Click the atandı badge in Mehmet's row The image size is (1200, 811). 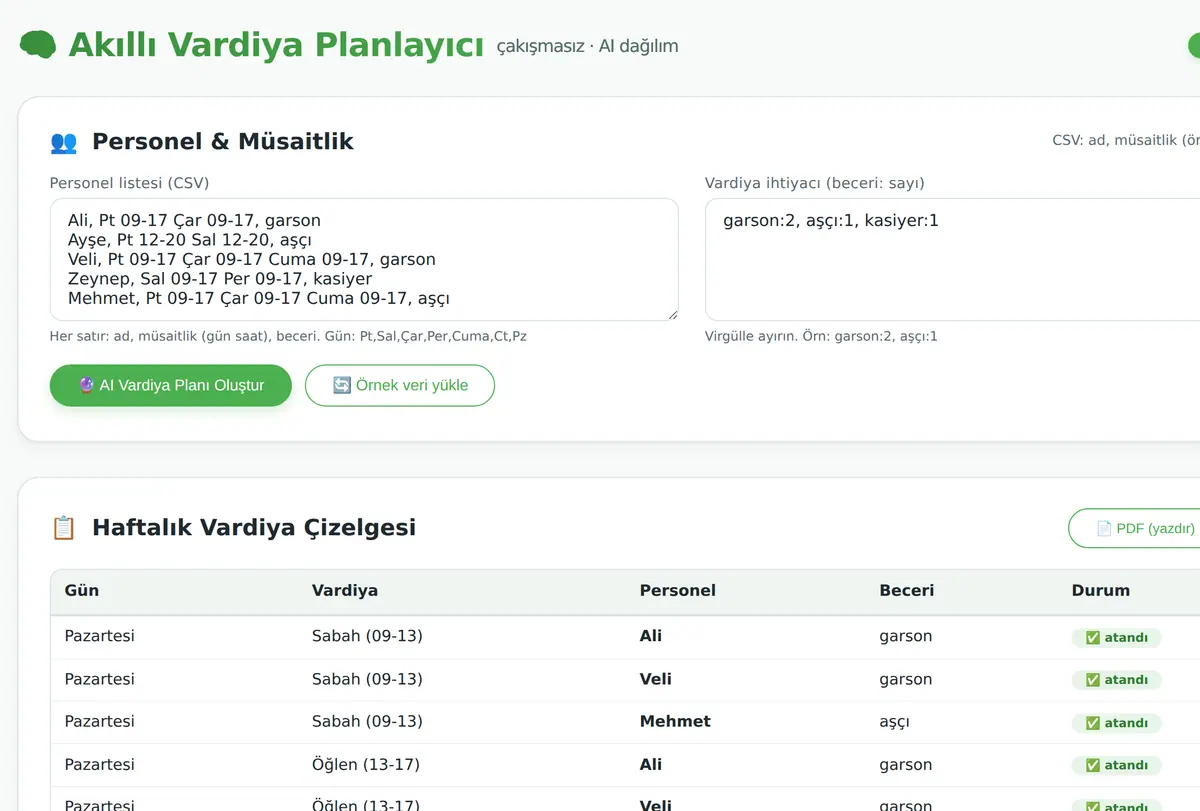(1116, 723)
